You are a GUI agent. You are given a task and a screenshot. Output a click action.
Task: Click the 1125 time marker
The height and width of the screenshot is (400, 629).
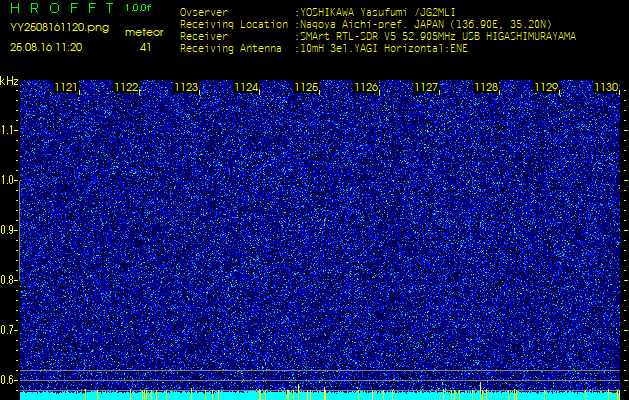click(306, 87)
